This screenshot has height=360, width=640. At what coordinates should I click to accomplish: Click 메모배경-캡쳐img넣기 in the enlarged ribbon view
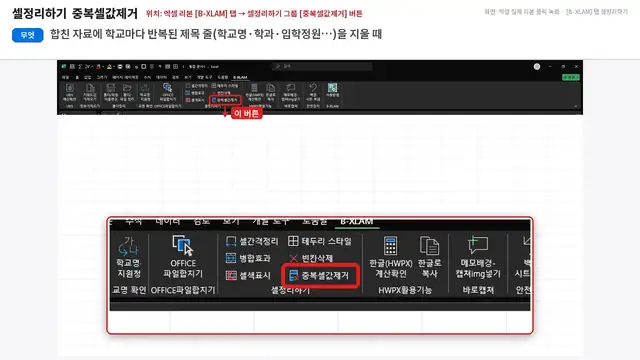[478, 257]
